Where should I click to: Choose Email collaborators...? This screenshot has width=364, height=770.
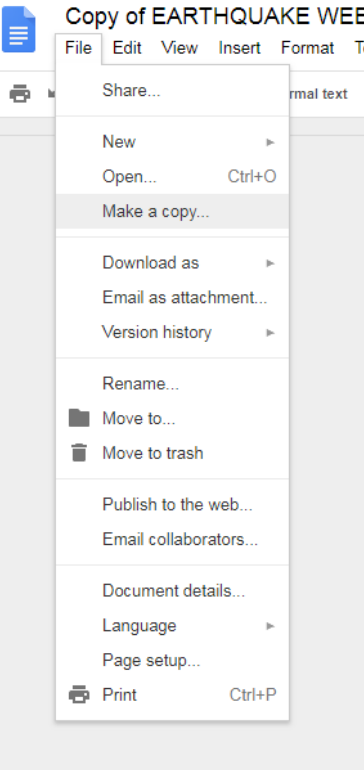click(x=172, y=539)
